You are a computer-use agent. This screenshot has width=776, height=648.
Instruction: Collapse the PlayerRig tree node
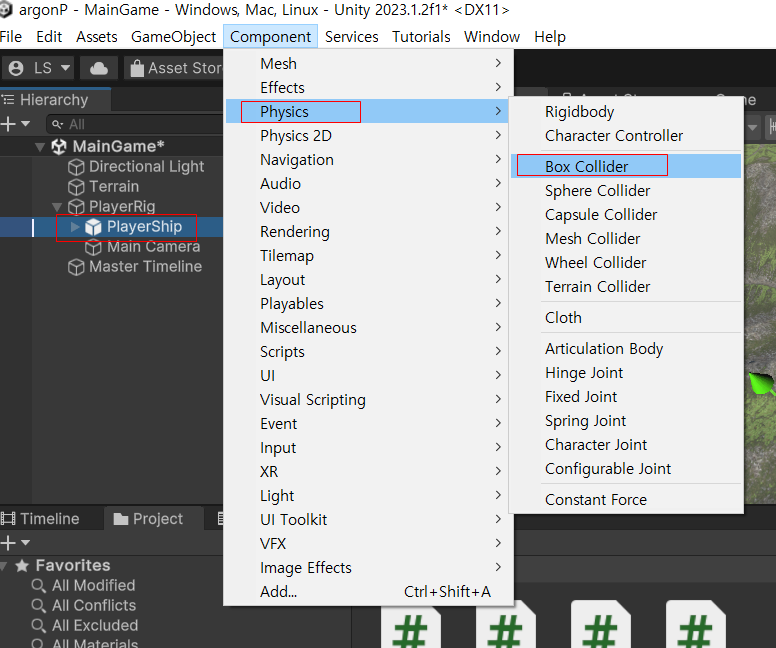click(x=57, y=206)
